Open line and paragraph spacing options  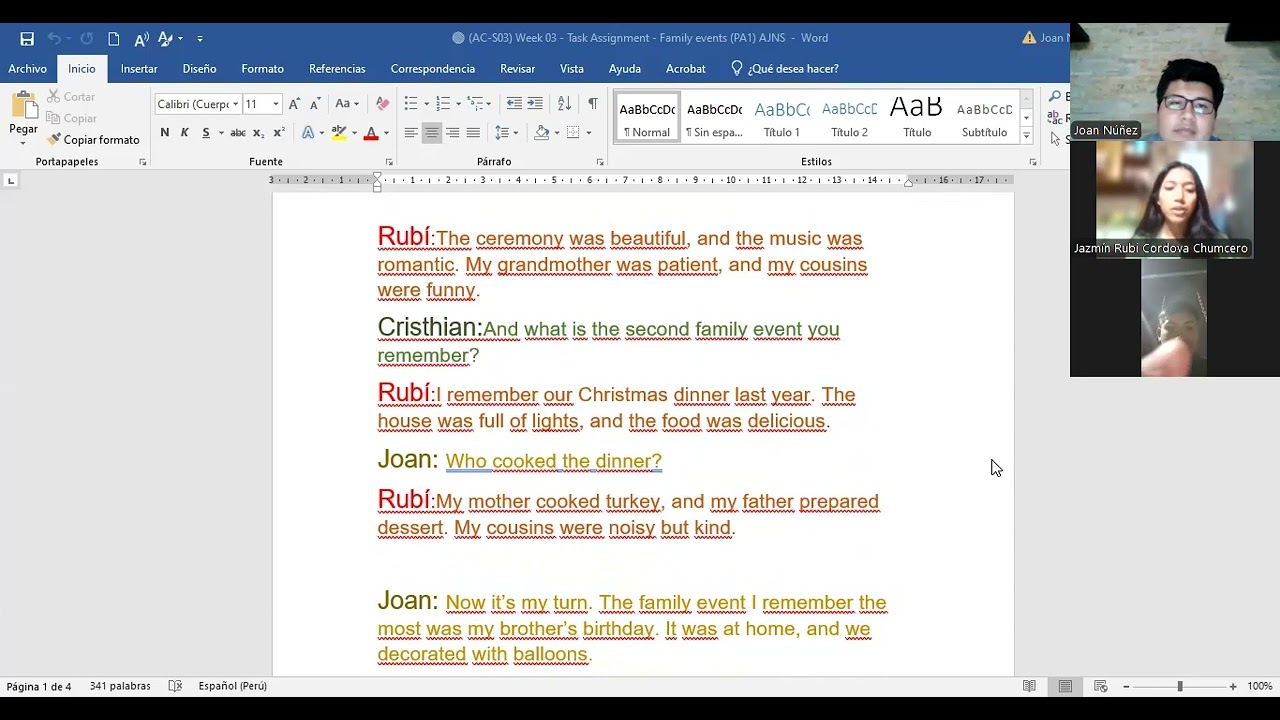click(505, 133)
